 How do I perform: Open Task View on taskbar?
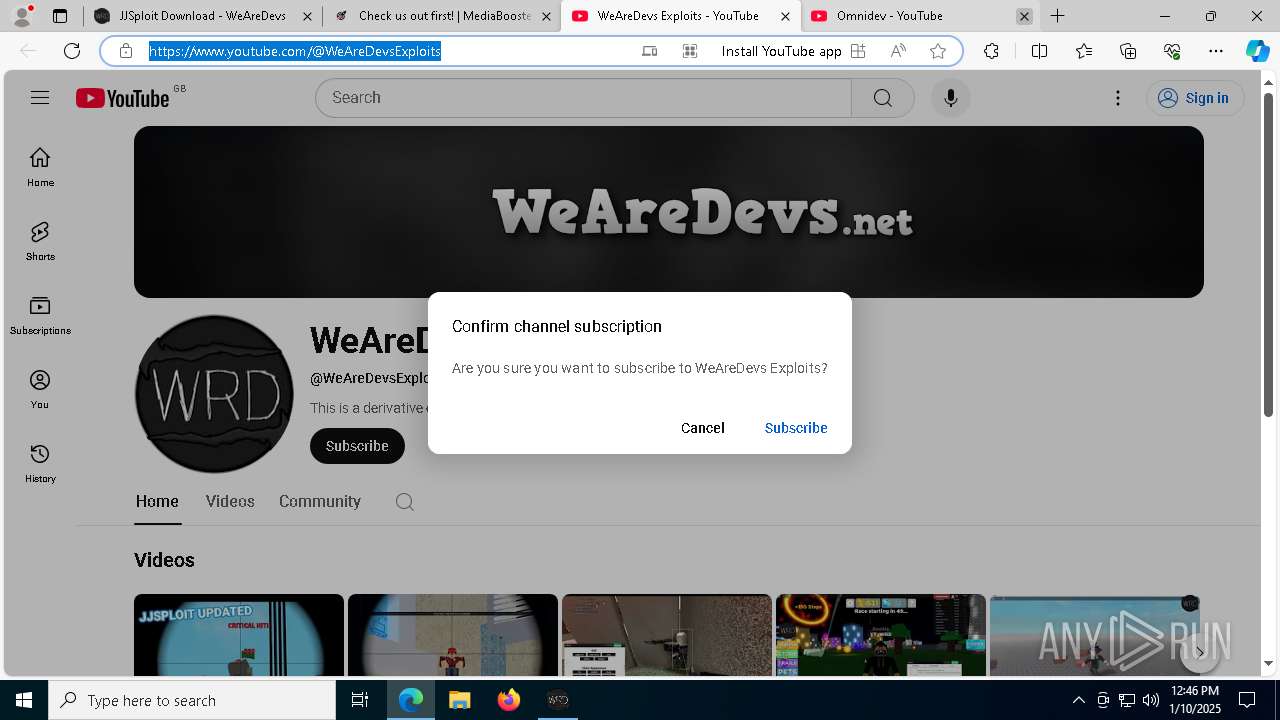click(360, 700)
